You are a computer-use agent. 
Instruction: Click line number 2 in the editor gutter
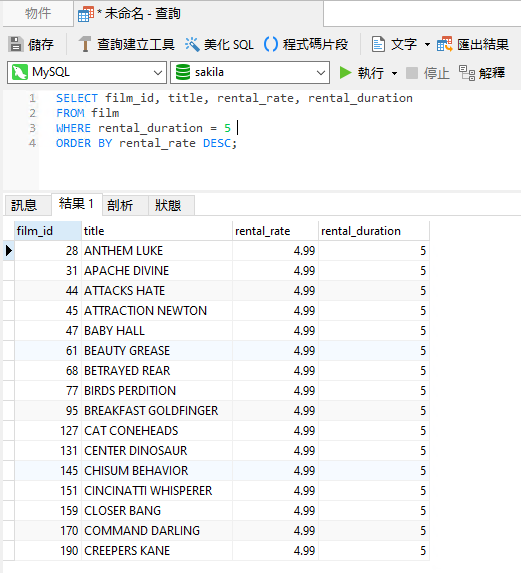(33, 113)
